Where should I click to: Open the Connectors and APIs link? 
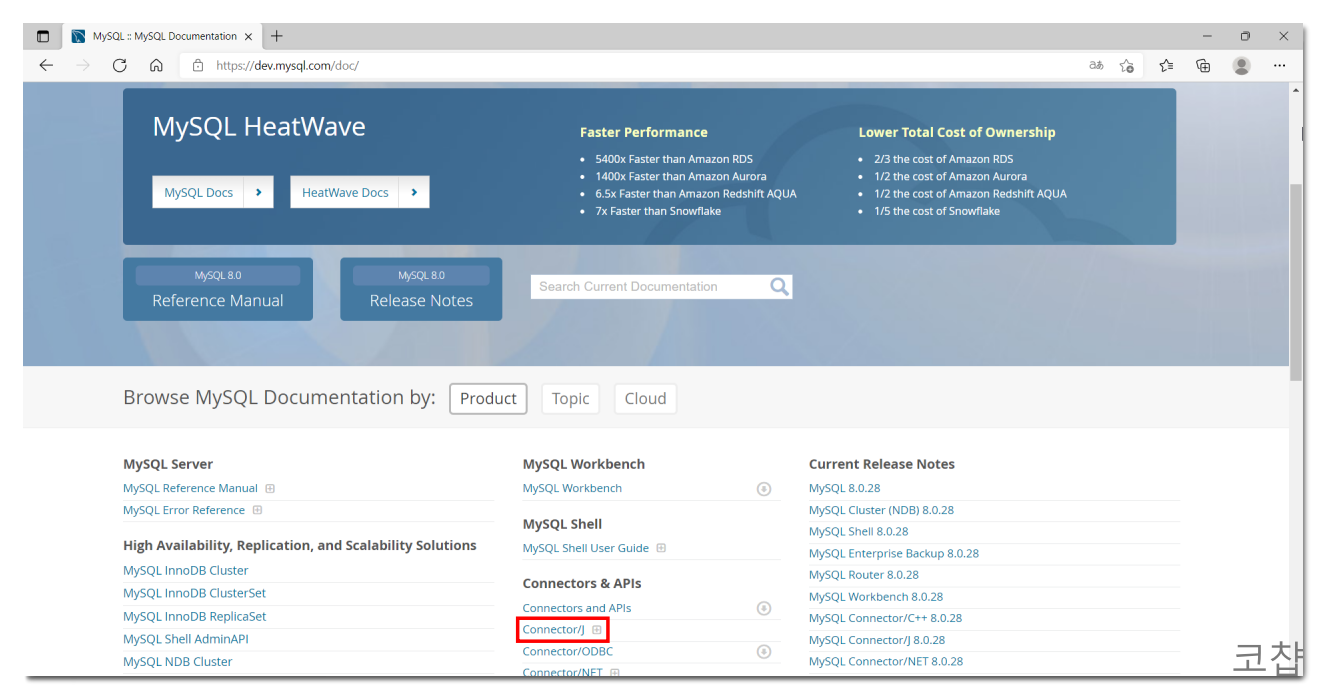(x=577, y=608)
